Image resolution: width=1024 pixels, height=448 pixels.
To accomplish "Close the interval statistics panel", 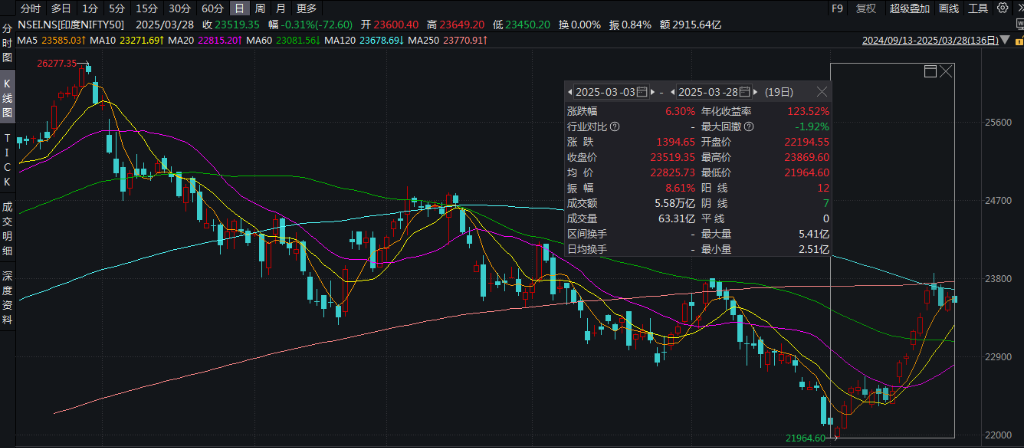I will [x=822, y=91].
